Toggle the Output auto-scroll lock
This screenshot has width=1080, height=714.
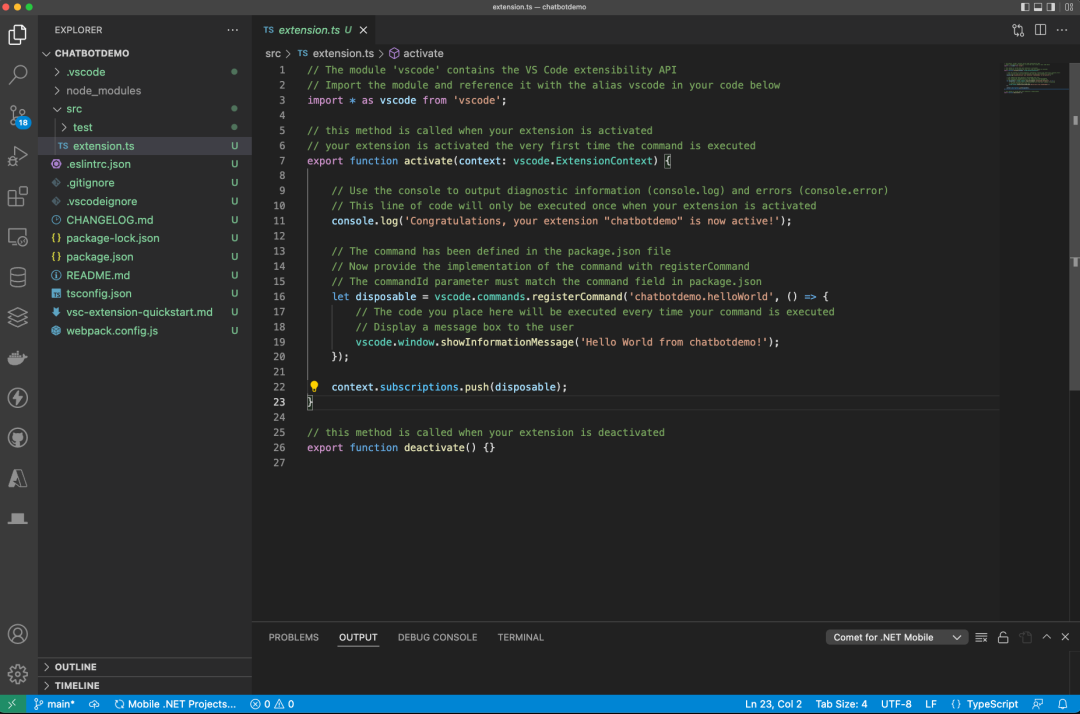point(1003,638)
